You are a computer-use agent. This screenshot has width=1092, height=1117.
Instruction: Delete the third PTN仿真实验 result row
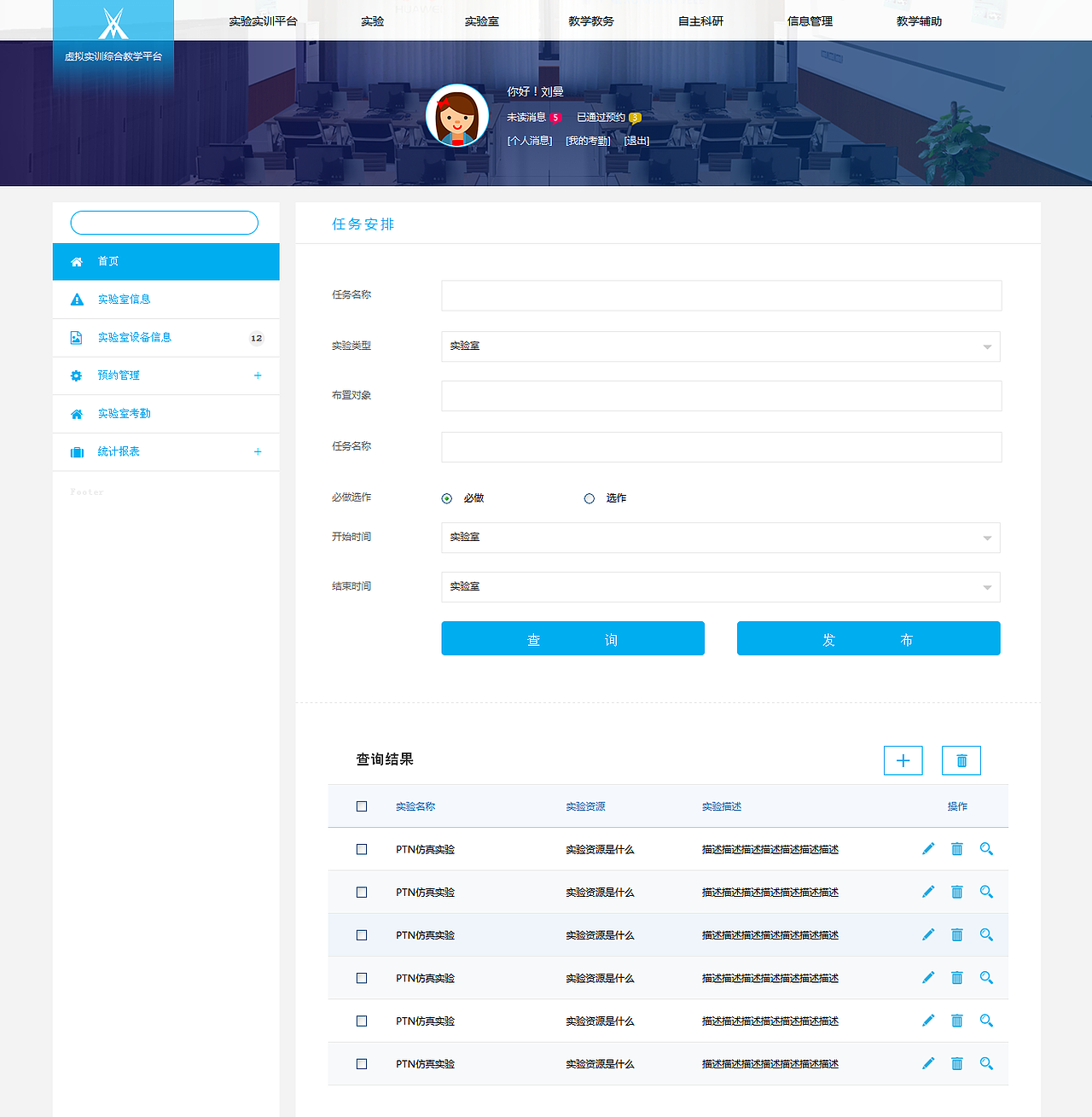[957, 934]
